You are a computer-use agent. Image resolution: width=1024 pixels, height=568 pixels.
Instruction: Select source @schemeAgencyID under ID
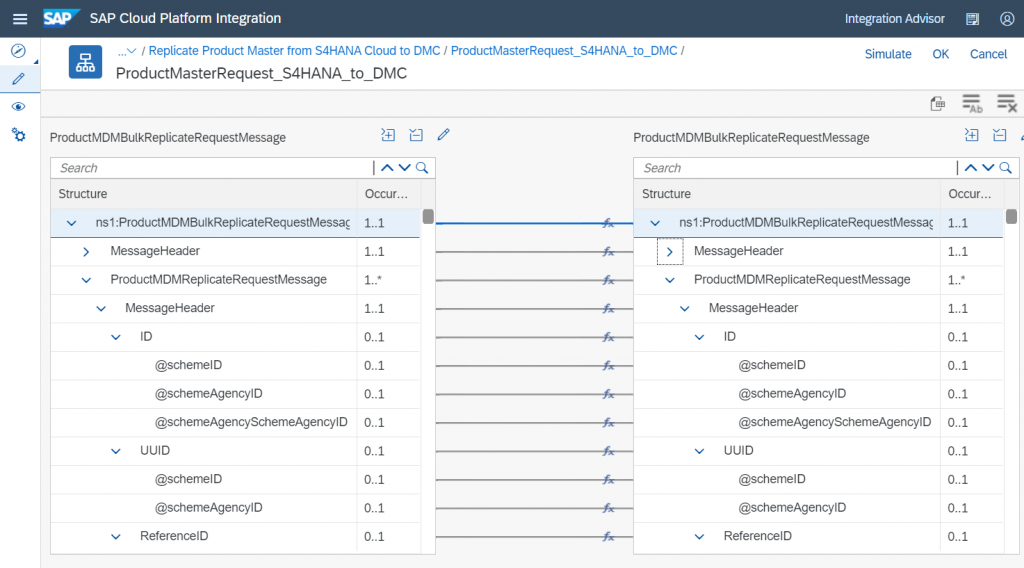pyautogui.click(x=235, y=394)
